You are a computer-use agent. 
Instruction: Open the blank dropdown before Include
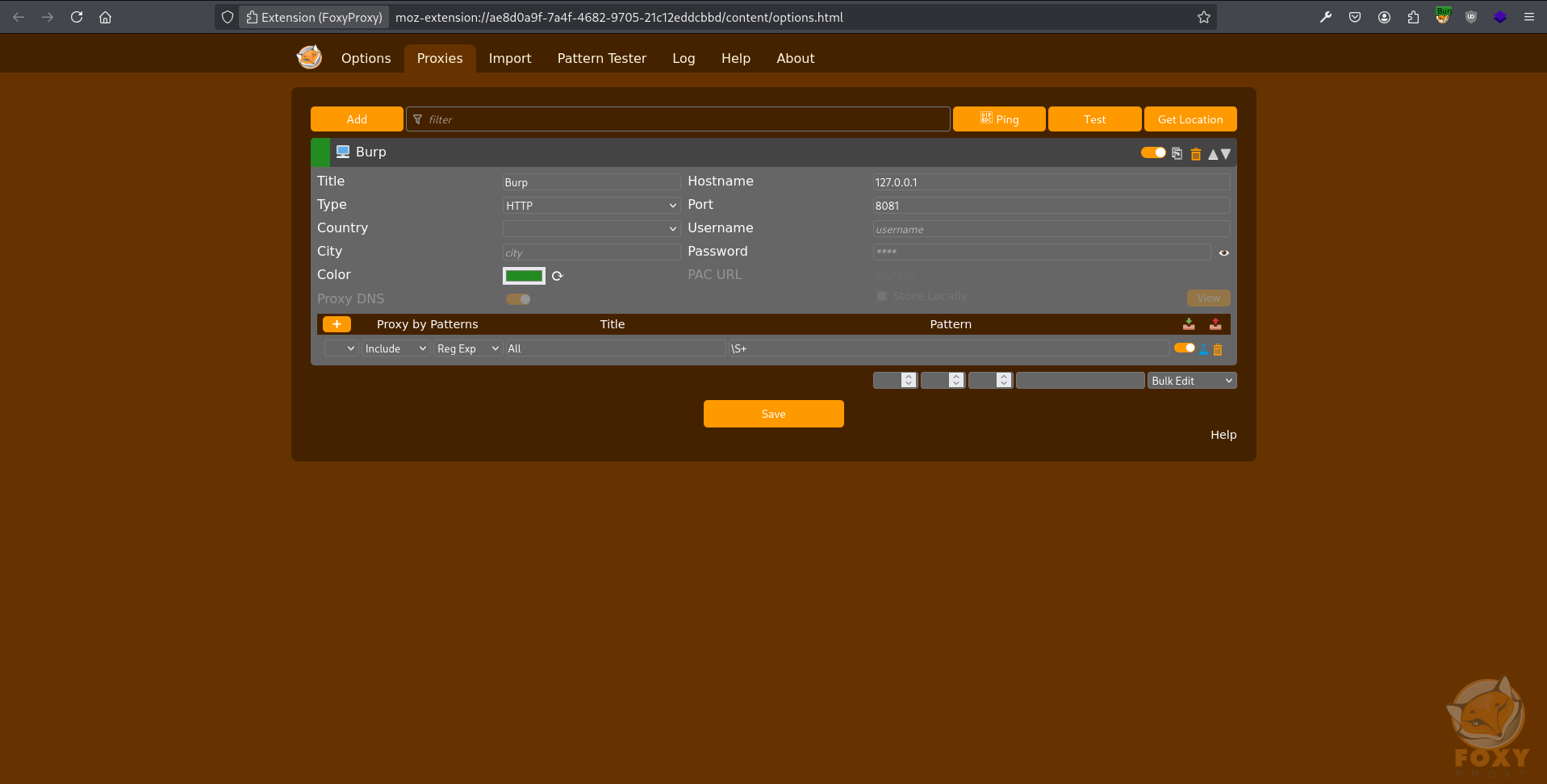pyautogui.click(x=341, y=348)
